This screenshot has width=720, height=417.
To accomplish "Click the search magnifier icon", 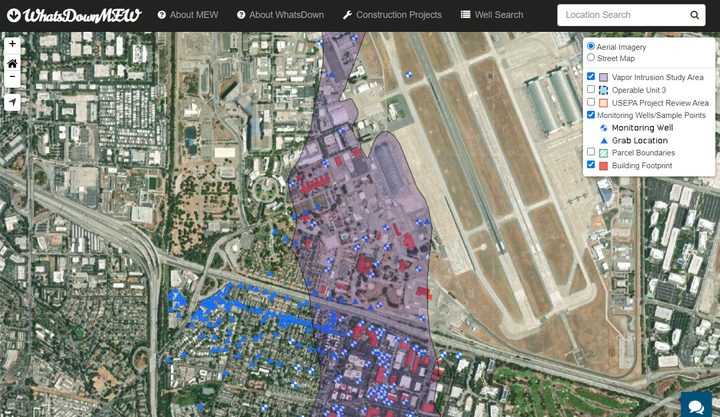I will click(x=695, y=15).
